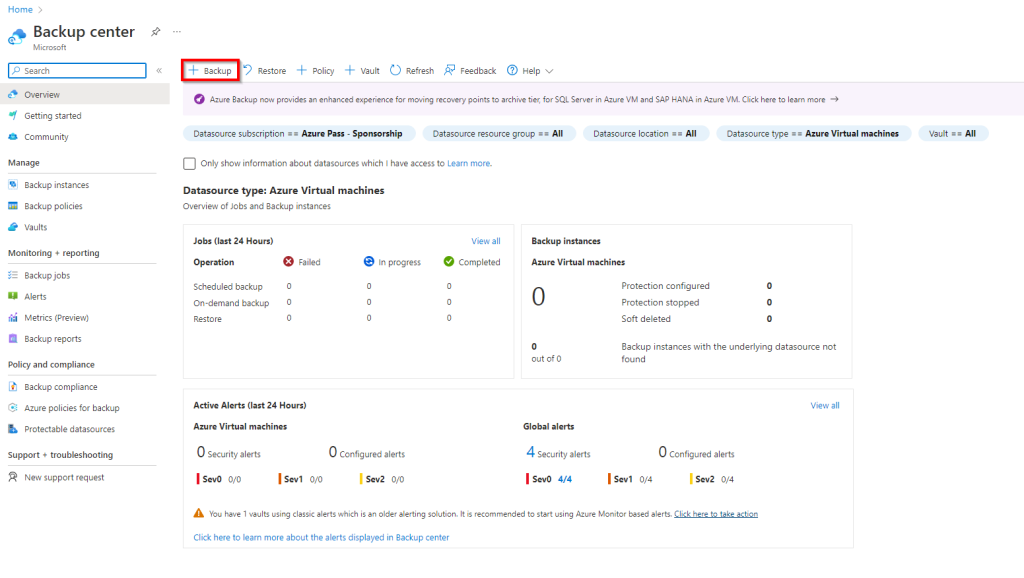Click the Restore undo-arrow icon
The width and height of the screenshot is (1024, 578).
(248, 70)
